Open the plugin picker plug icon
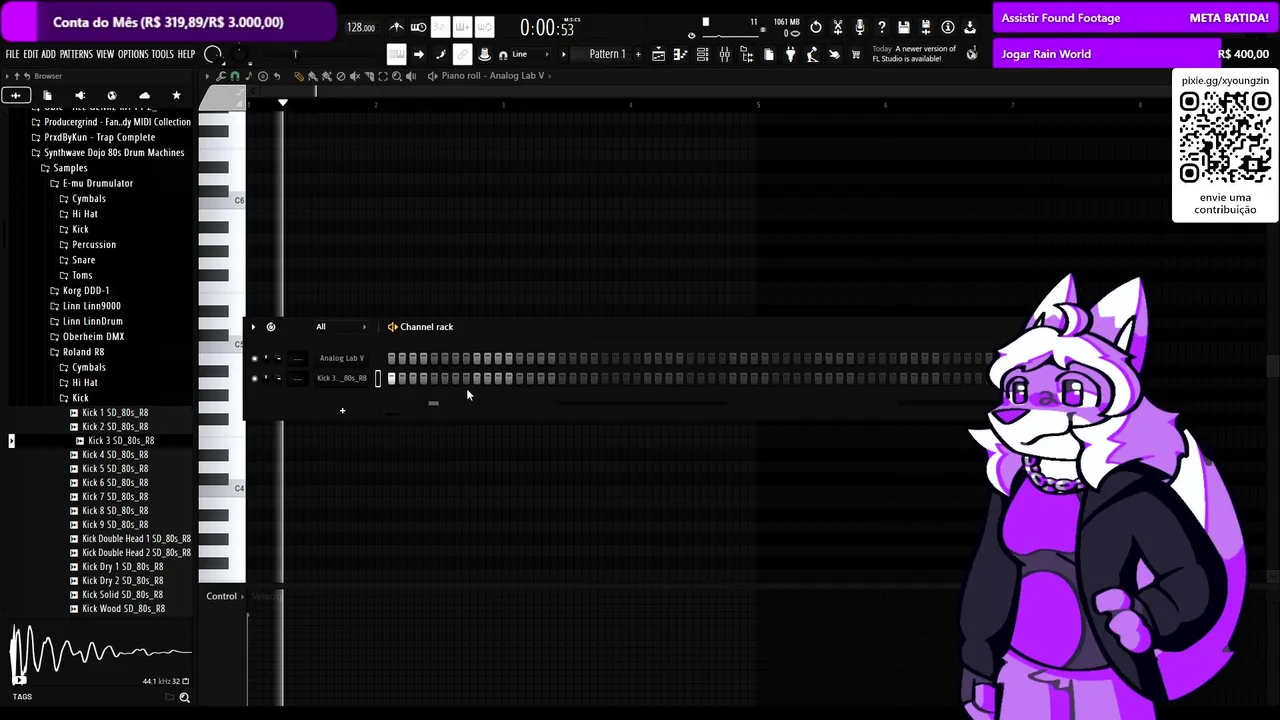Image resolution: width=1280 pixels, height=720 pixels. [x=790, y=54]
